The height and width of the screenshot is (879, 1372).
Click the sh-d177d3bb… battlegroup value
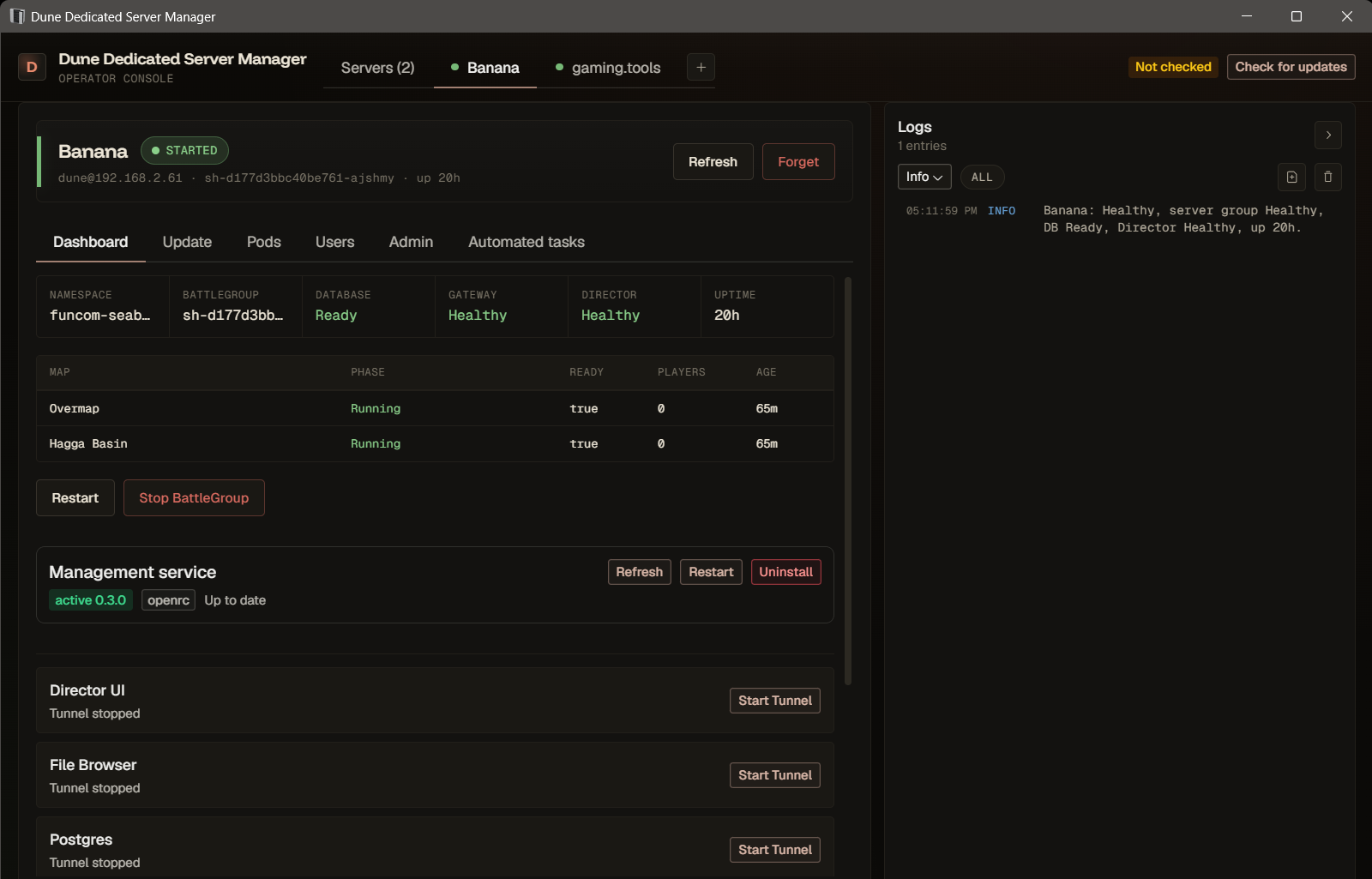coord(232,315)
